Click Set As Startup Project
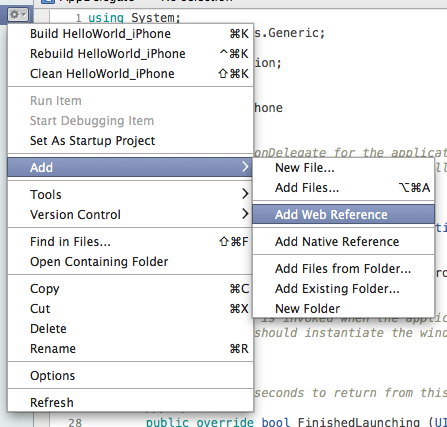Image resolution: width=447 pixels, height=427 pixels. (x=130, y=141)
